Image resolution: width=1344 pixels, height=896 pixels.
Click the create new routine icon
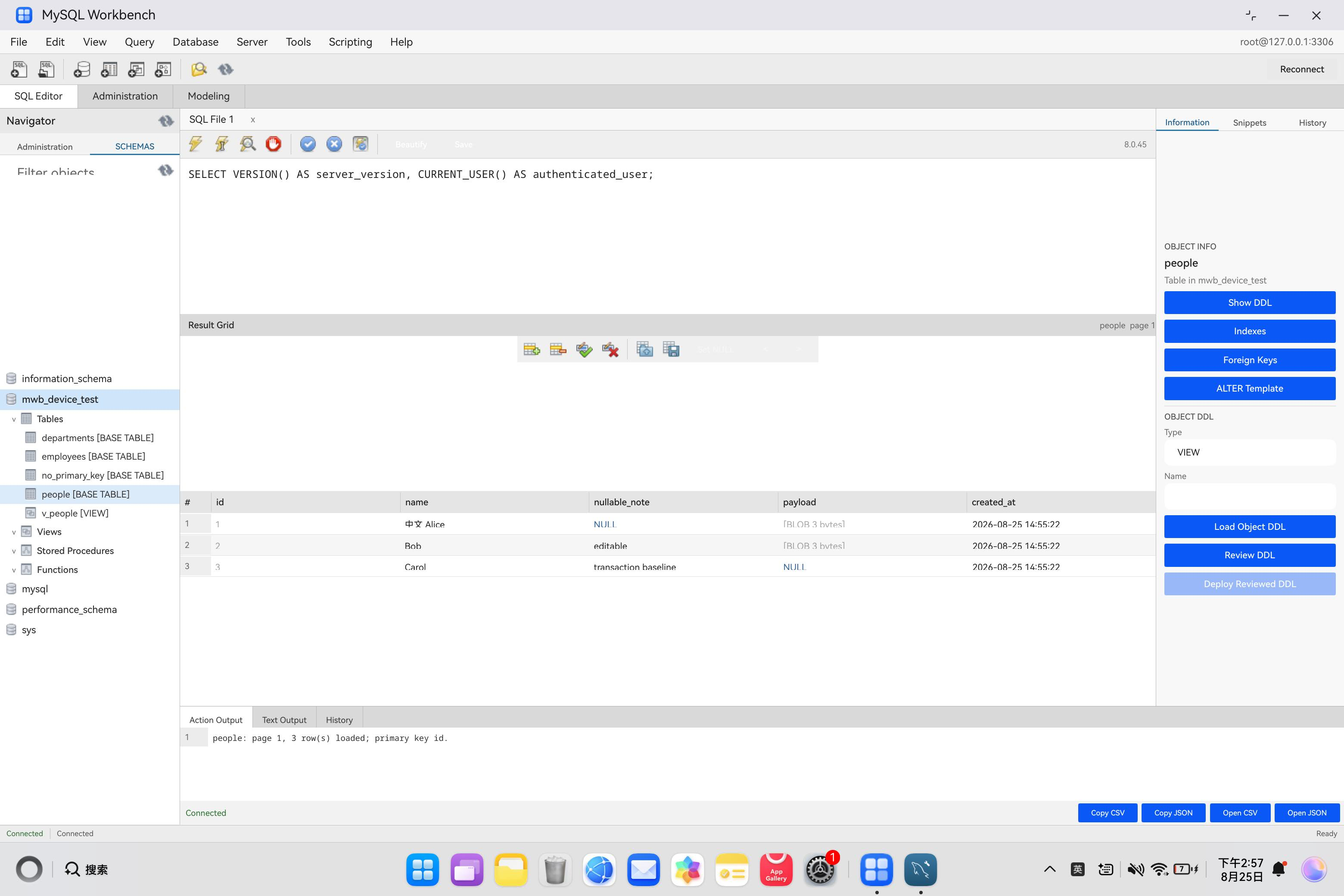163,69
